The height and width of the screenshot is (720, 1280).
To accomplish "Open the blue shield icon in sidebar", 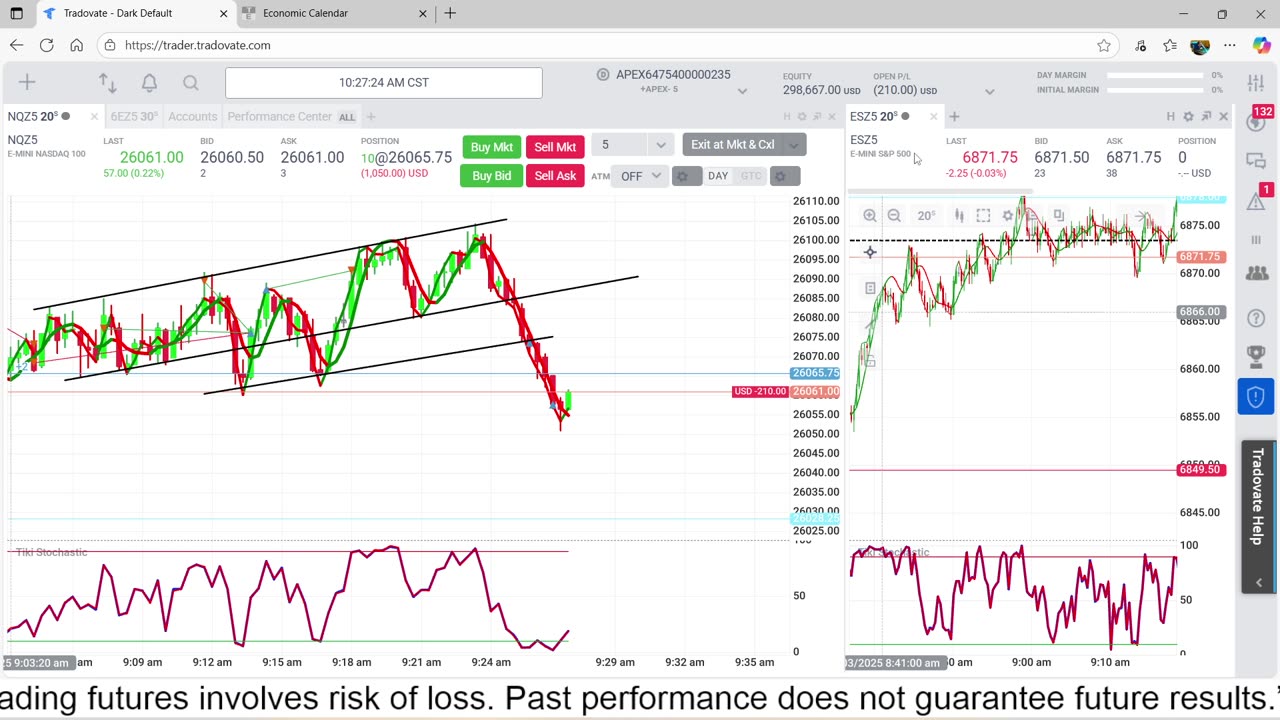I will pos(1256,396).
